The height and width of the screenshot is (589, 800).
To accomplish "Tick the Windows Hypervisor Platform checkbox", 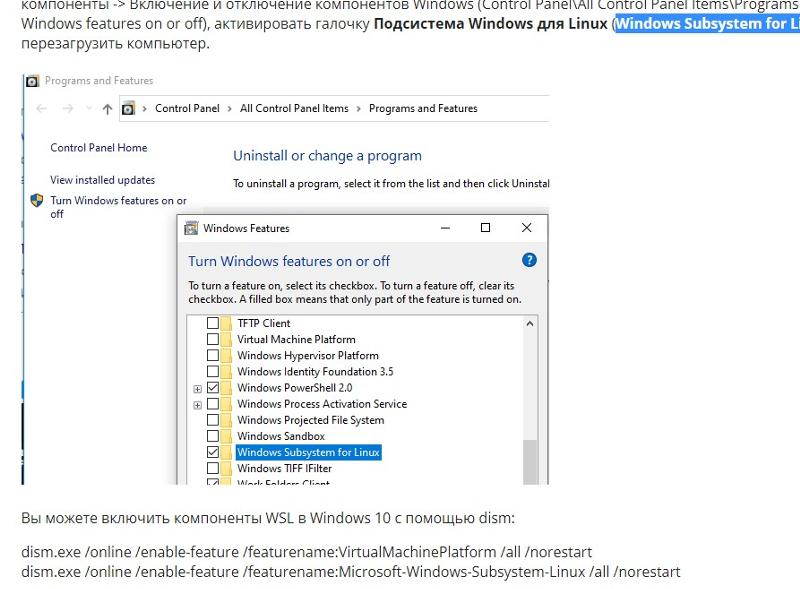I will coord(213,355).
